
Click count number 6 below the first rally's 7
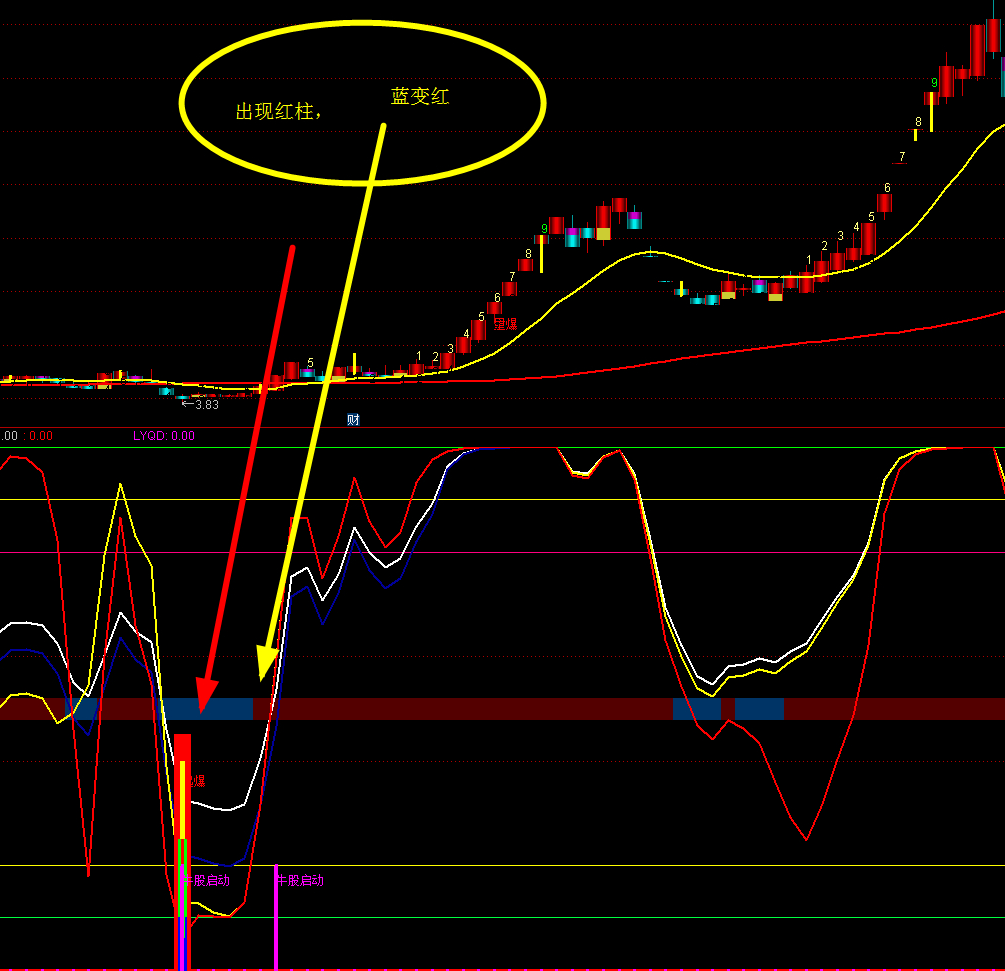point(497,297)
